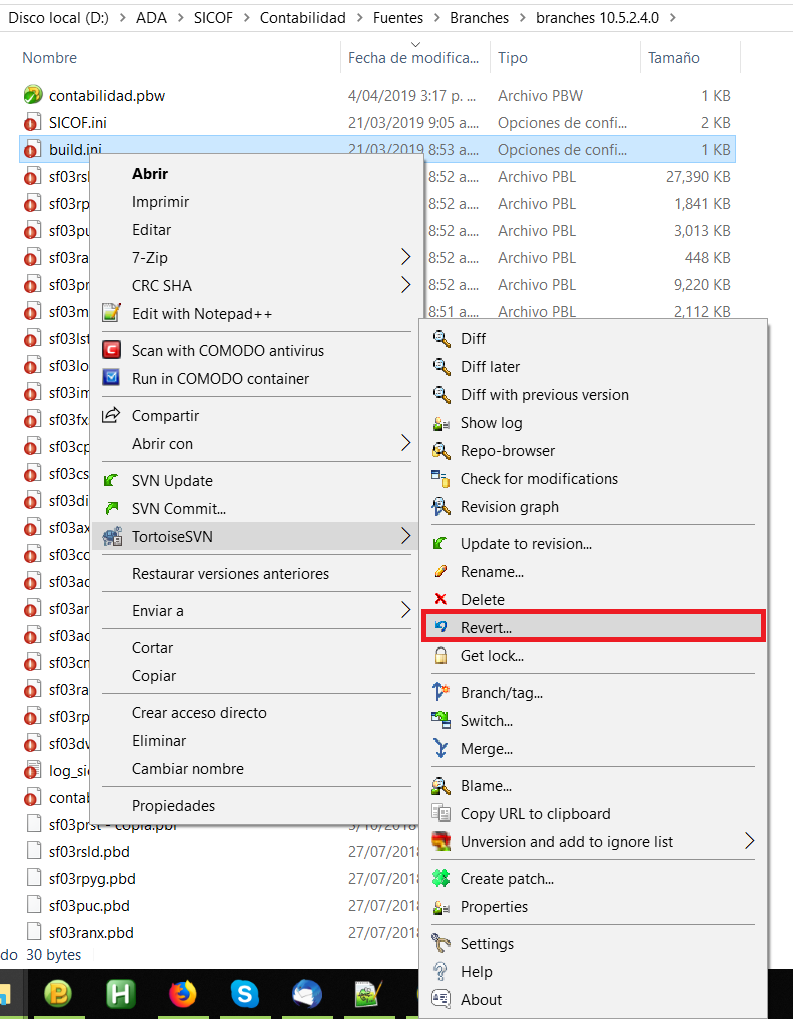
Task: Choose Edit with Notepad++ from context menu
Action: pos(202,314)
